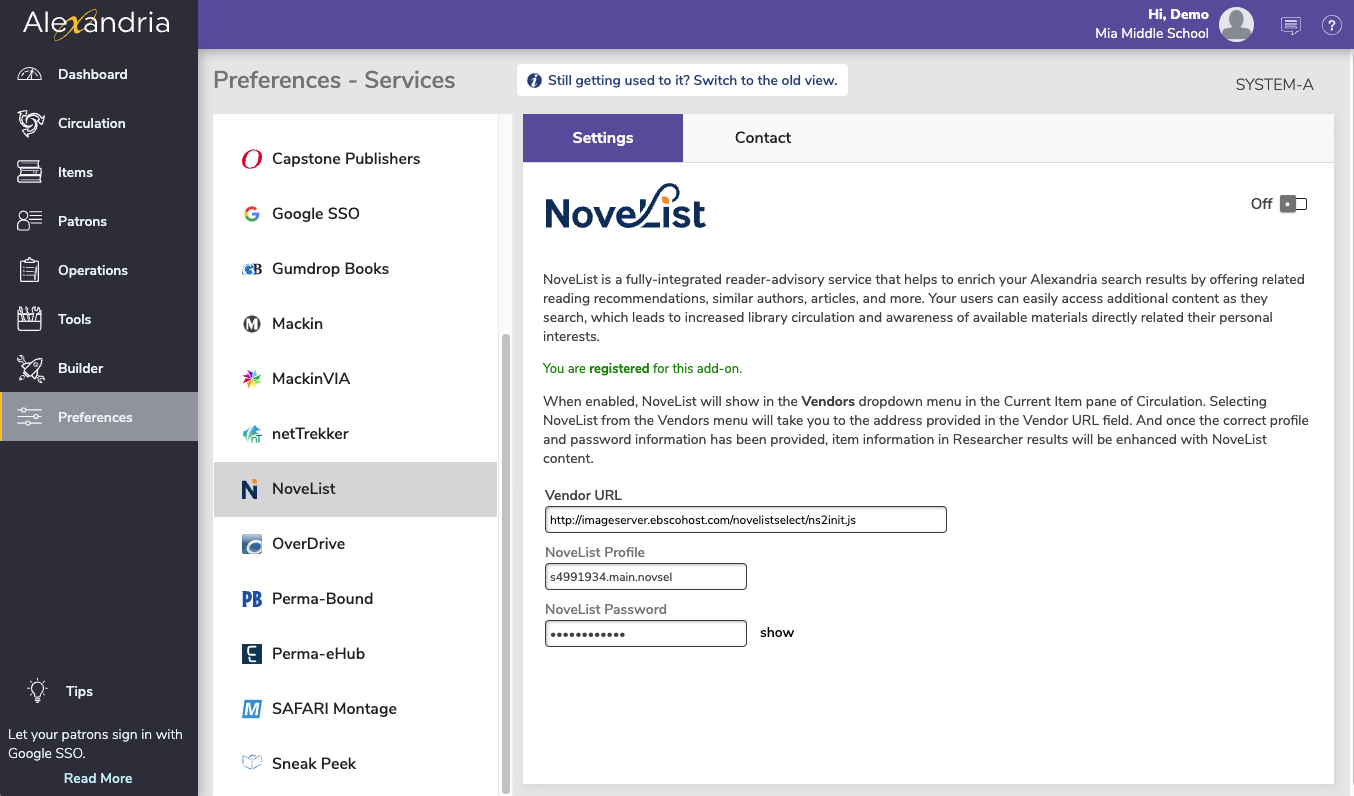Toggle the NoveList service on
Viewport: 1354px width, 796px height.
pos(1293,204)
